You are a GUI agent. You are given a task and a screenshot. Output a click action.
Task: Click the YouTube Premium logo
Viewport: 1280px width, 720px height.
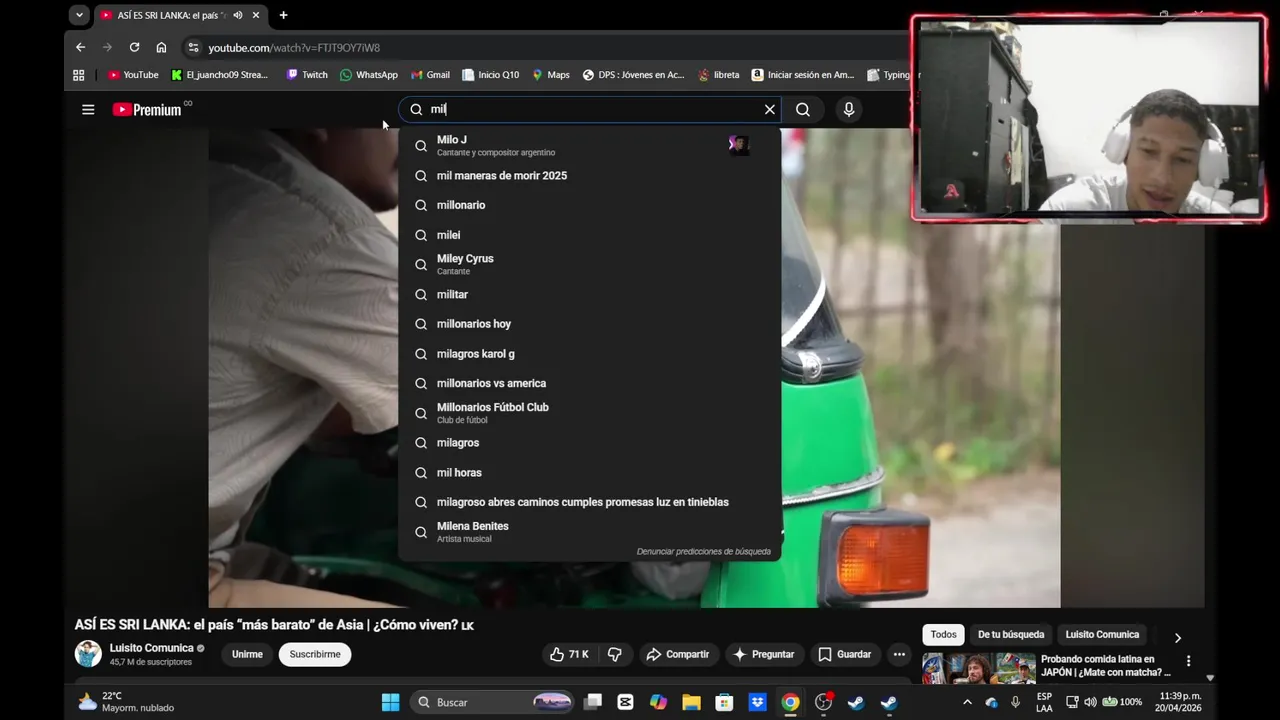click(147, 110)
